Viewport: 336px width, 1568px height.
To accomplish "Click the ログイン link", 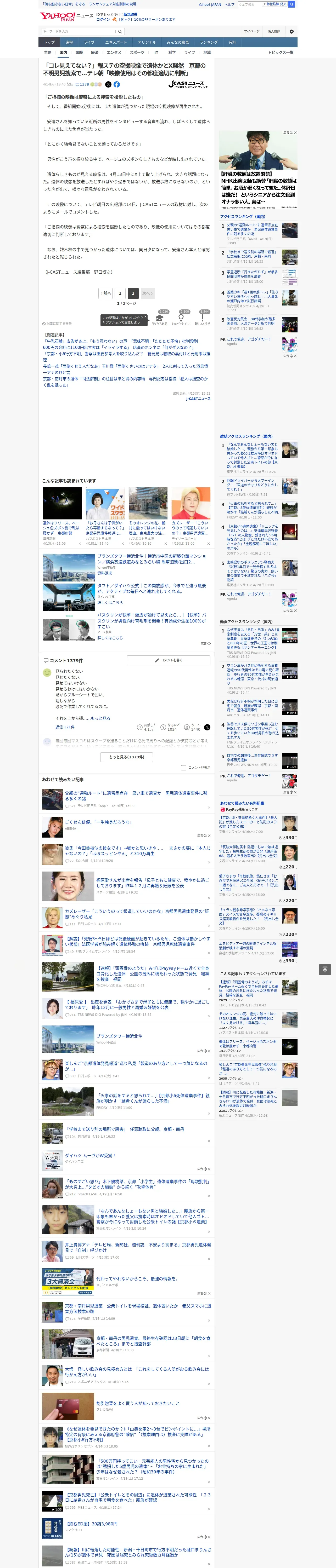I will [103, 20].
